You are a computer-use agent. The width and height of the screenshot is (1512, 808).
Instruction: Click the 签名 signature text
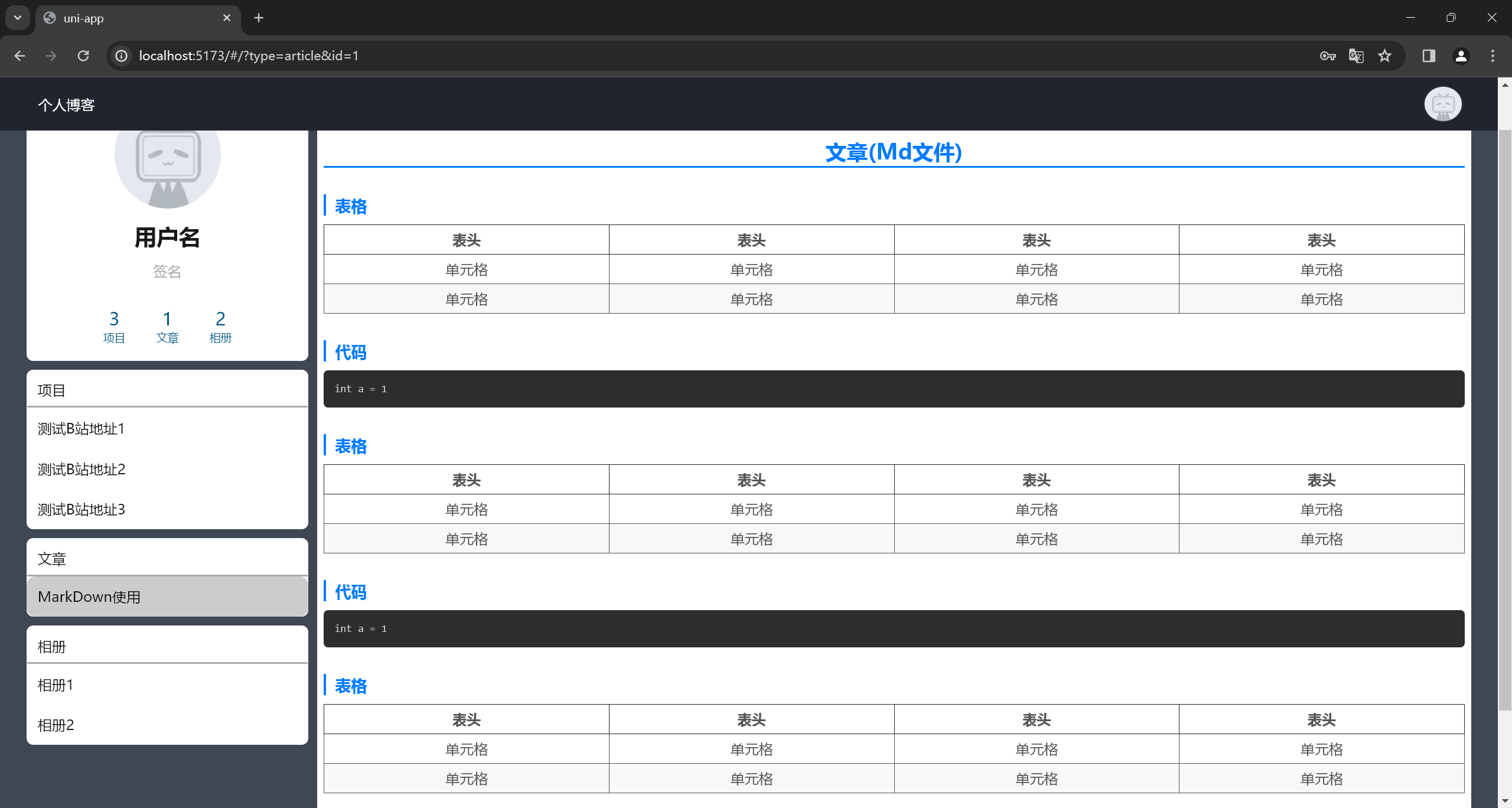(167, 271)
